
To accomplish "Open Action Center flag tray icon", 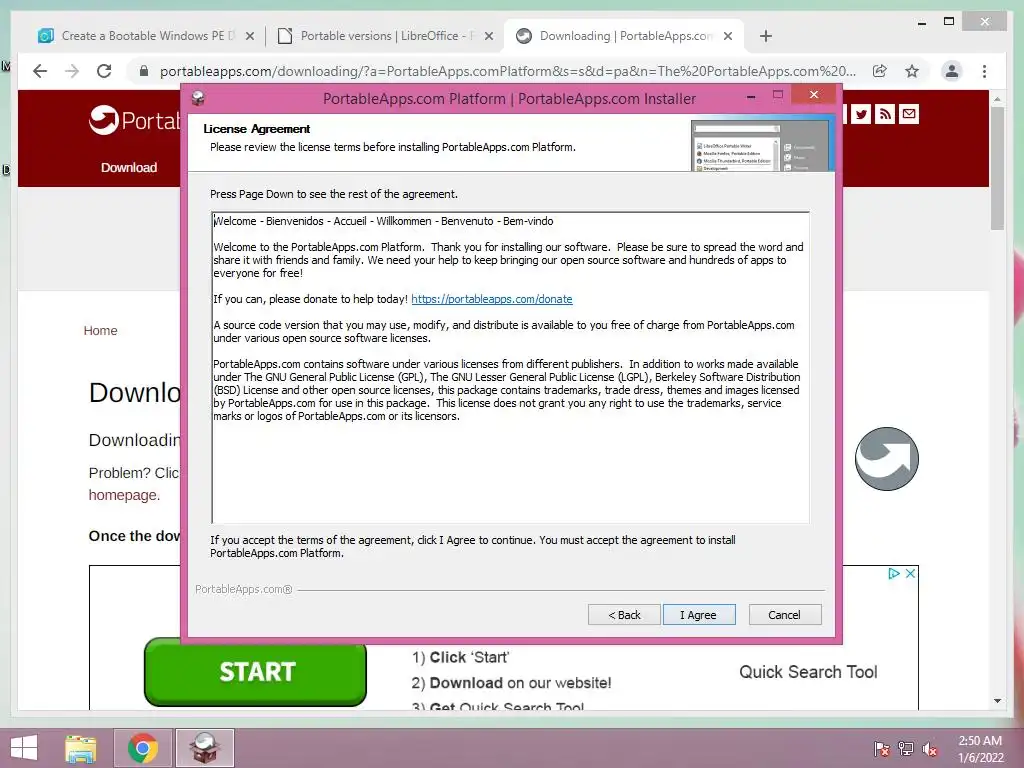I will coord(882,749).
